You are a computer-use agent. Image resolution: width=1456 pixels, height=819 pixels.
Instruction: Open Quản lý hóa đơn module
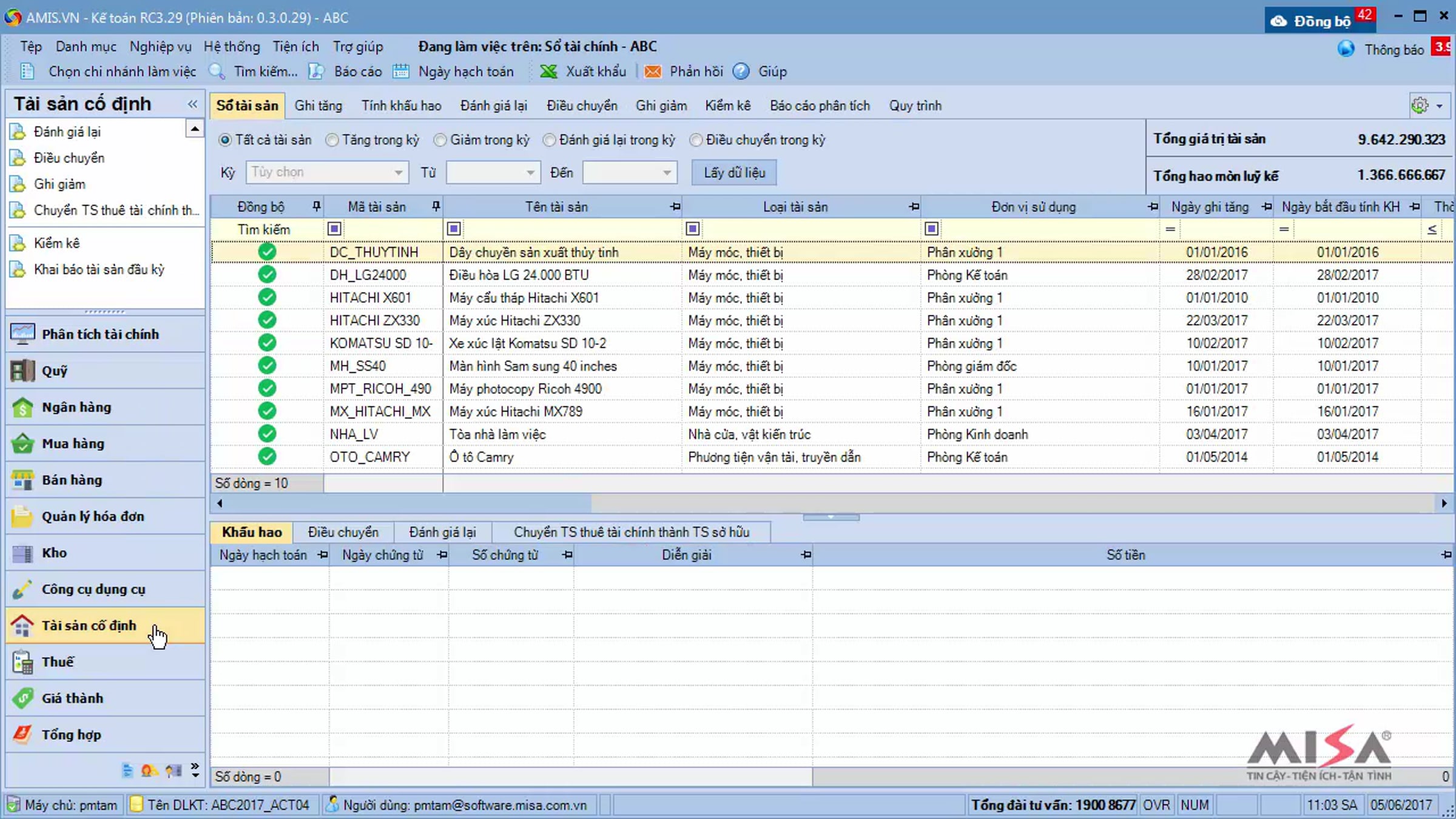click(106, 516)
